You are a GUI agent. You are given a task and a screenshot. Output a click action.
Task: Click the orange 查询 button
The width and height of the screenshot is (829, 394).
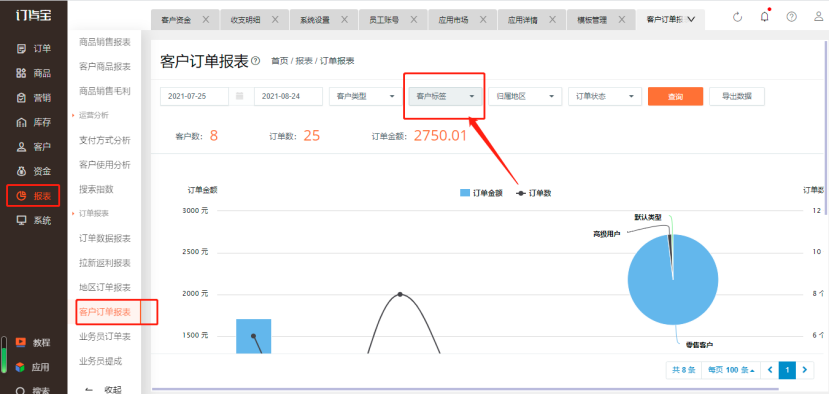pos(675,96)
